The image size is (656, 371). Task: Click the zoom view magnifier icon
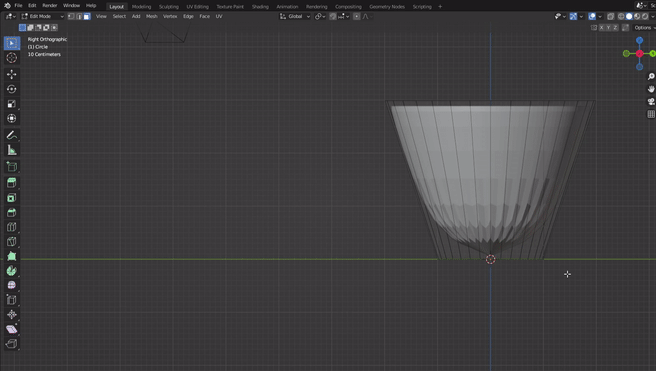click(x=651, y=77)
